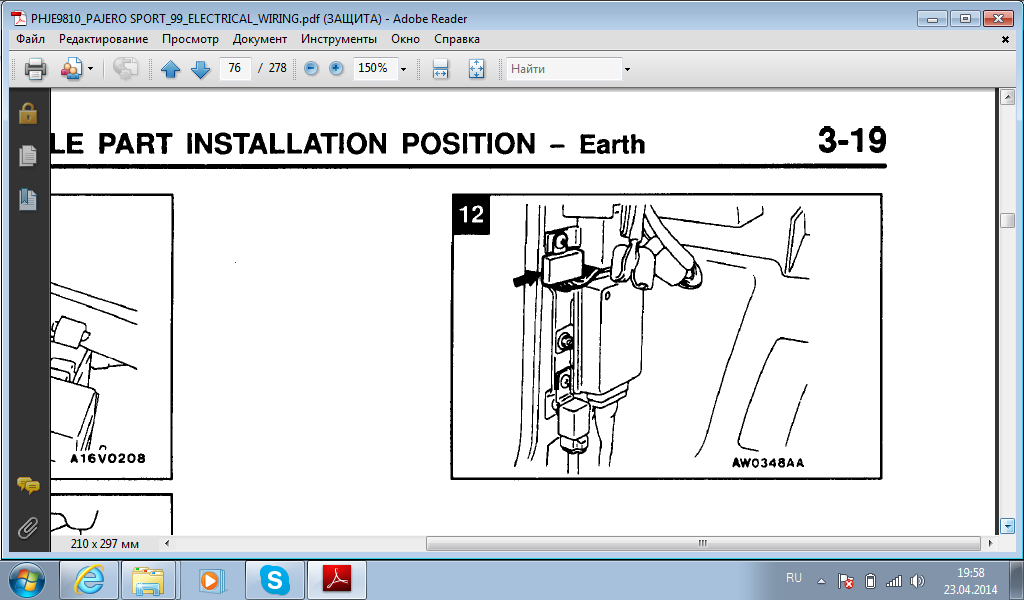Go to previous page with up arrow
The image size is (1024, 600).
click(170, 69)
